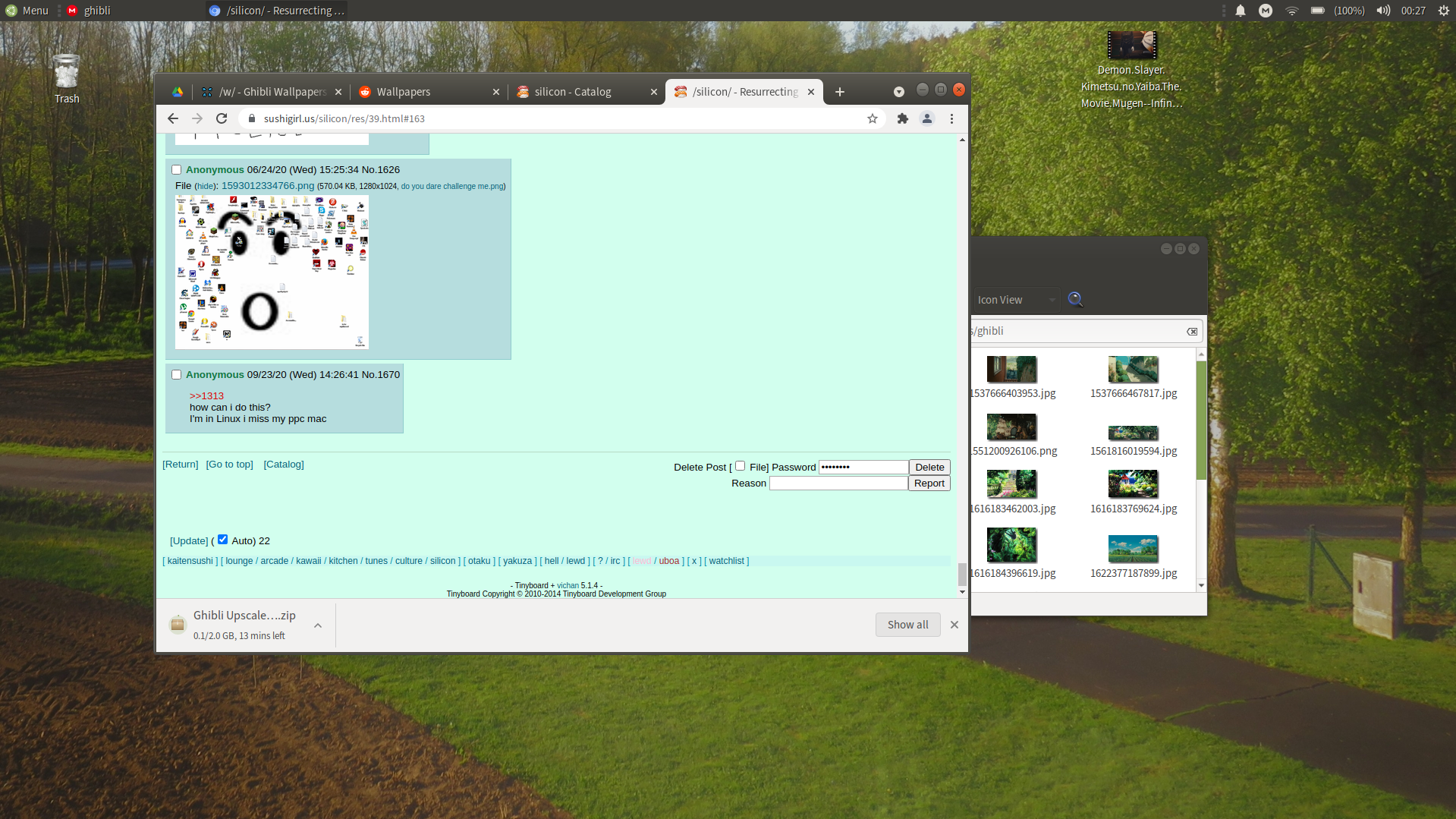1456x819 pixels.
Task: Bookmark this page with the star icon
Action: 873,118
